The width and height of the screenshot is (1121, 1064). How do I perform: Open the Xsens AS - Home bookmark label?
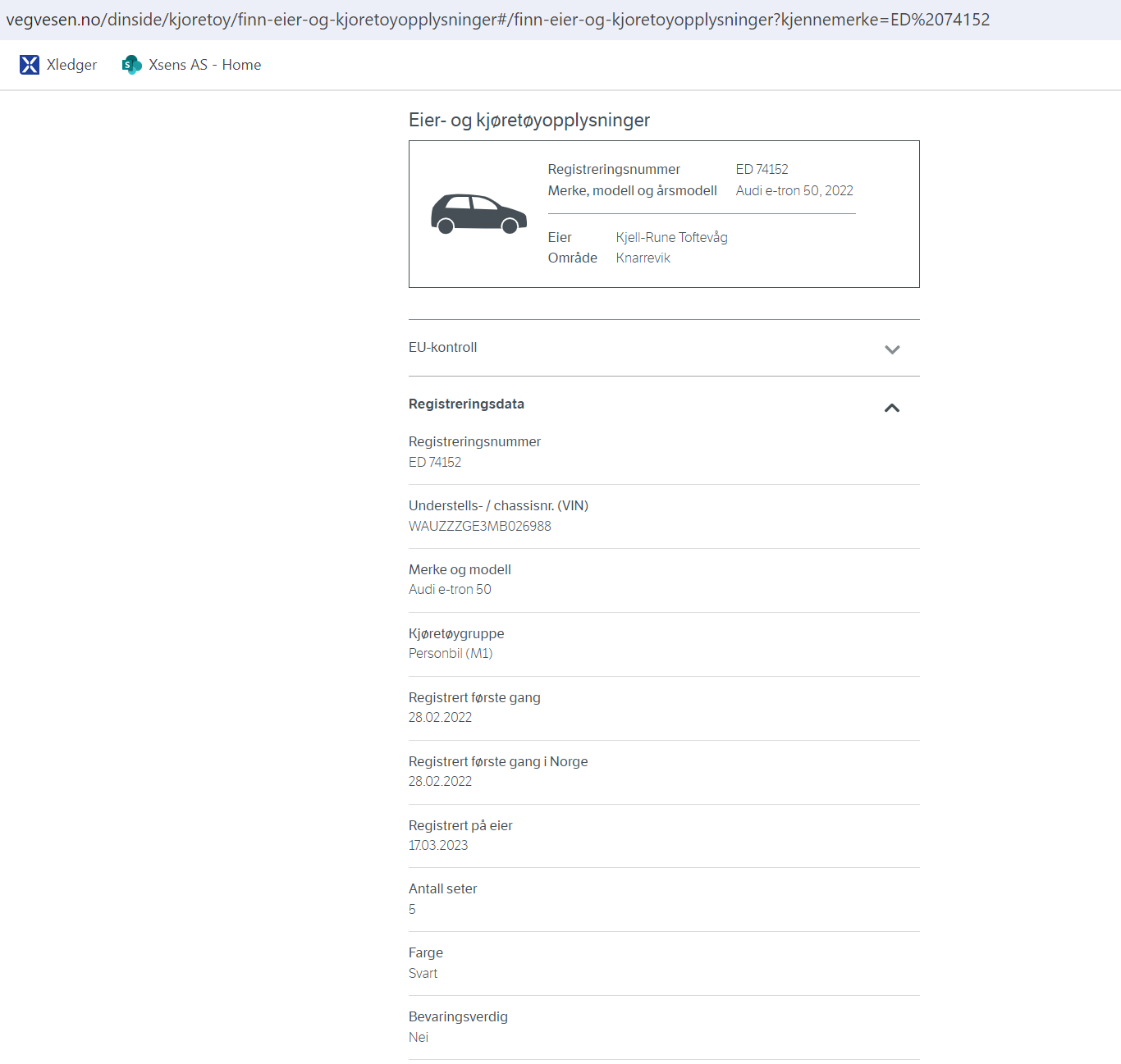205,65
